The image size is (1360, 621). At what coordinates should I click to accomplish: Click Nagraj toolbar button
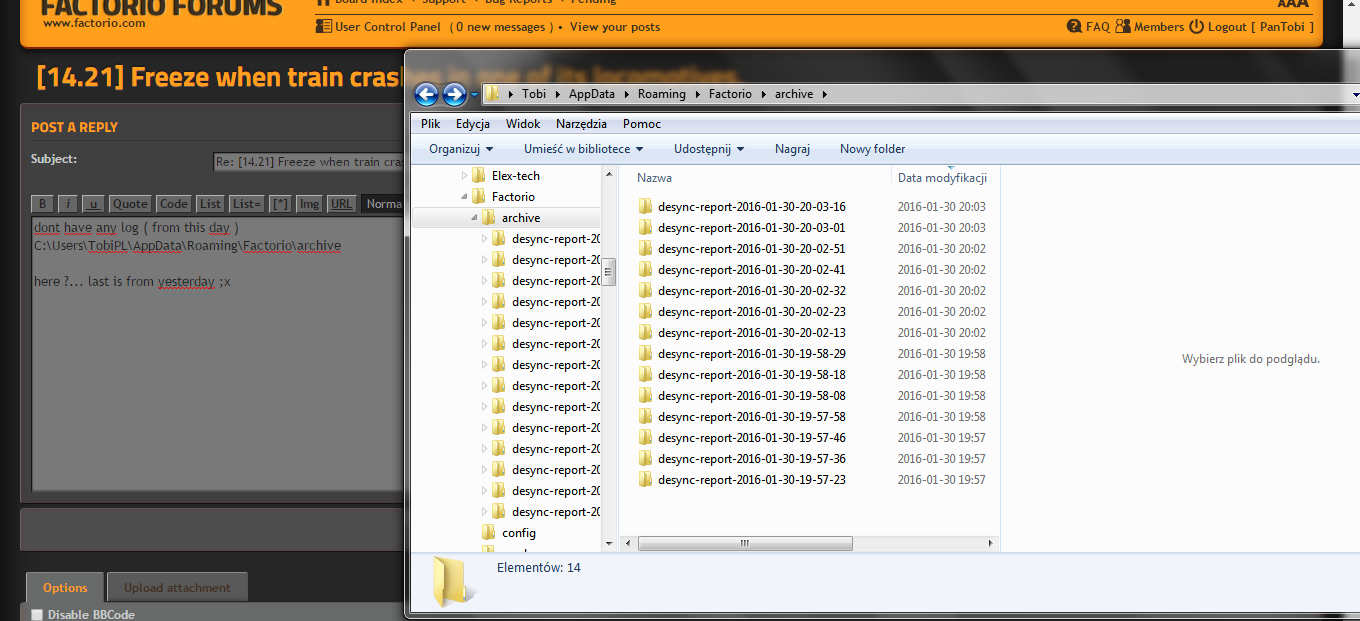pos(792,149)
